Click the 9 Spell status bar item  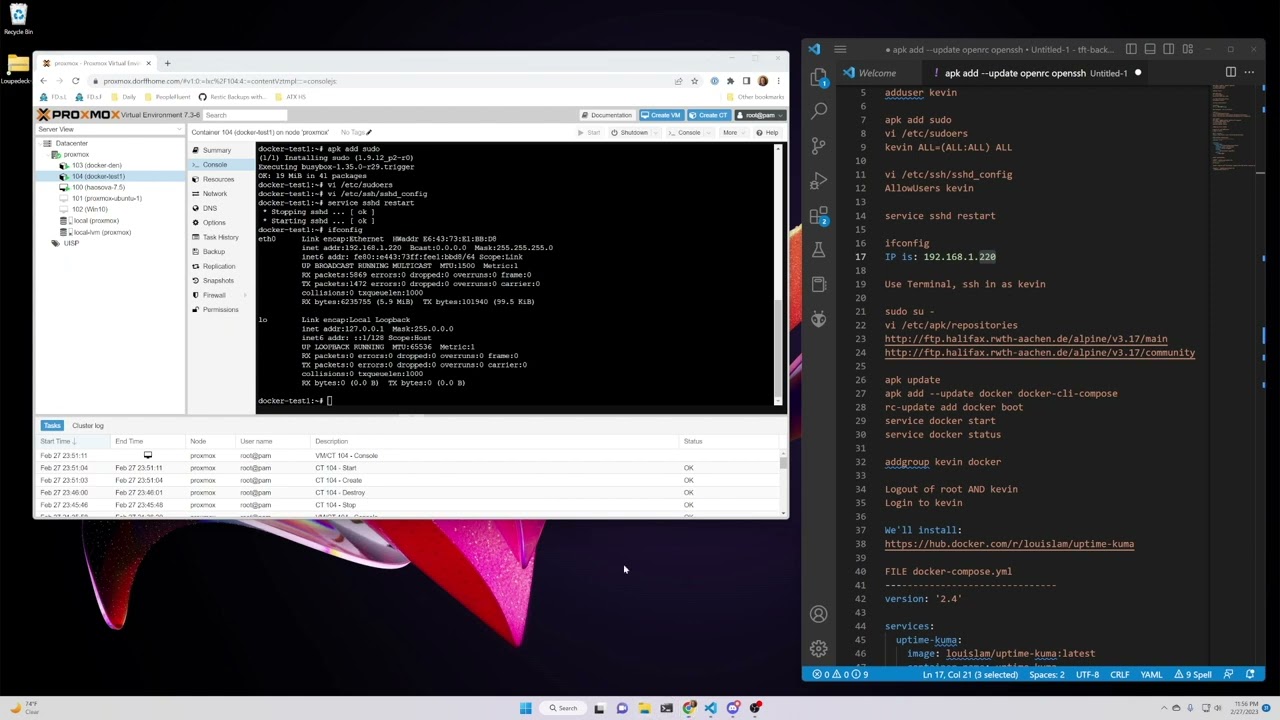[x=1193, y=674]
